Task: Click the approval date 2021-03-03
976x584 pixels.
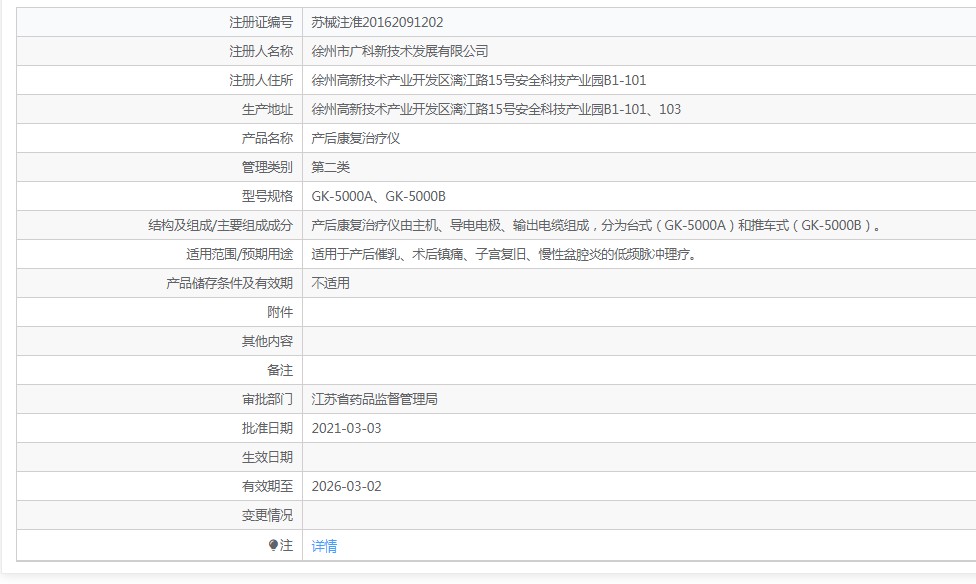Action: 346,428
